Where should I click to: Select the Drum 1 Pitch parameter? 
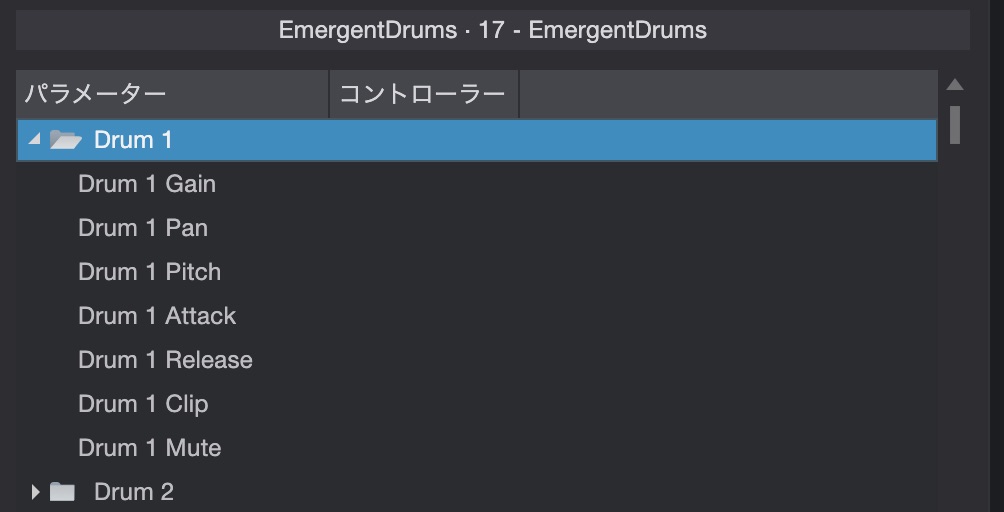point(150,272)
